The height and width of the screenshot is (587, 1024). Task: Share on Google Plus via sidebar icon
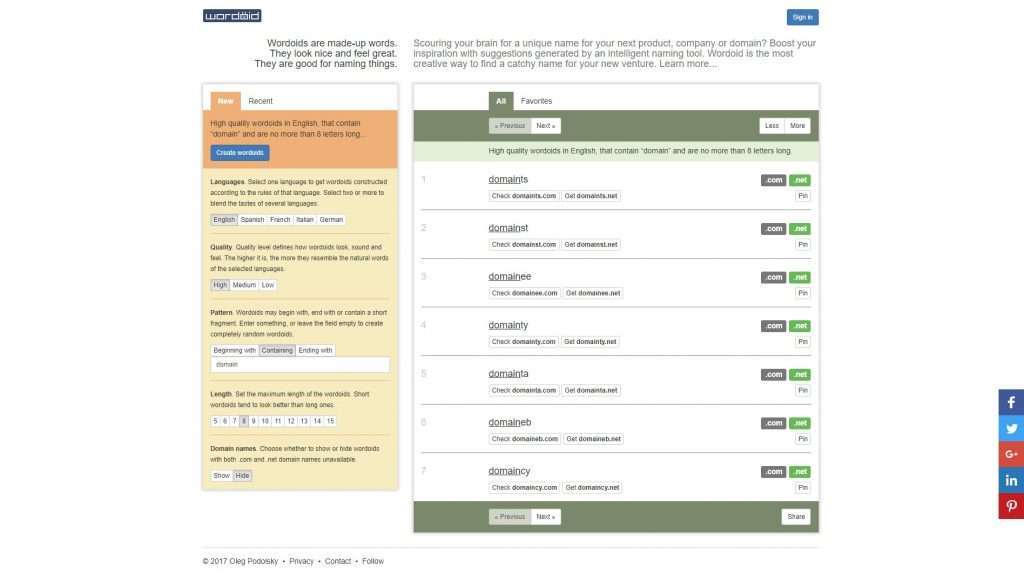[1011, 454]
